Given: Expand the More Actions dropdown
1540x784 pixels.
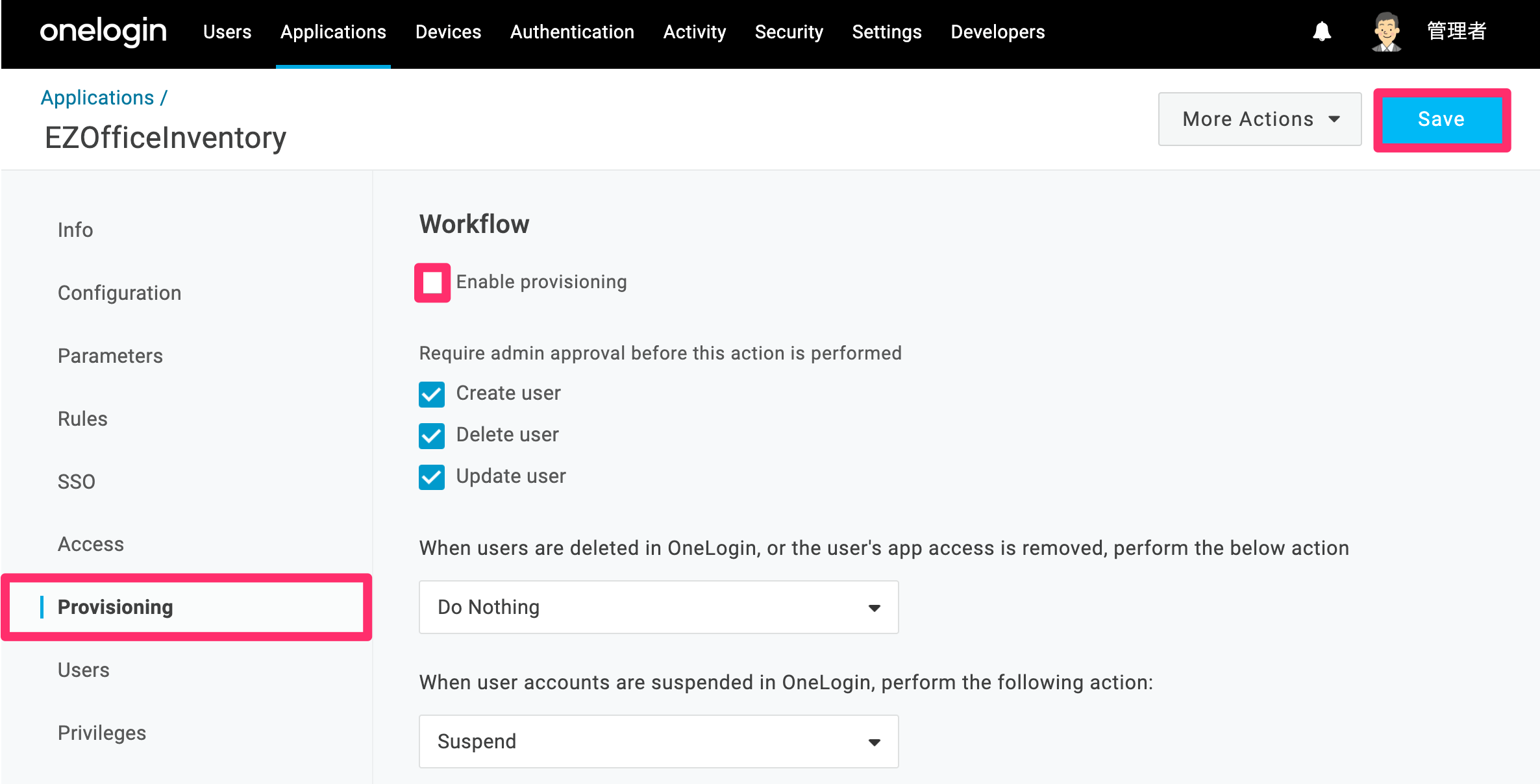Looking at the screenshot, I should coord(1260,119).
